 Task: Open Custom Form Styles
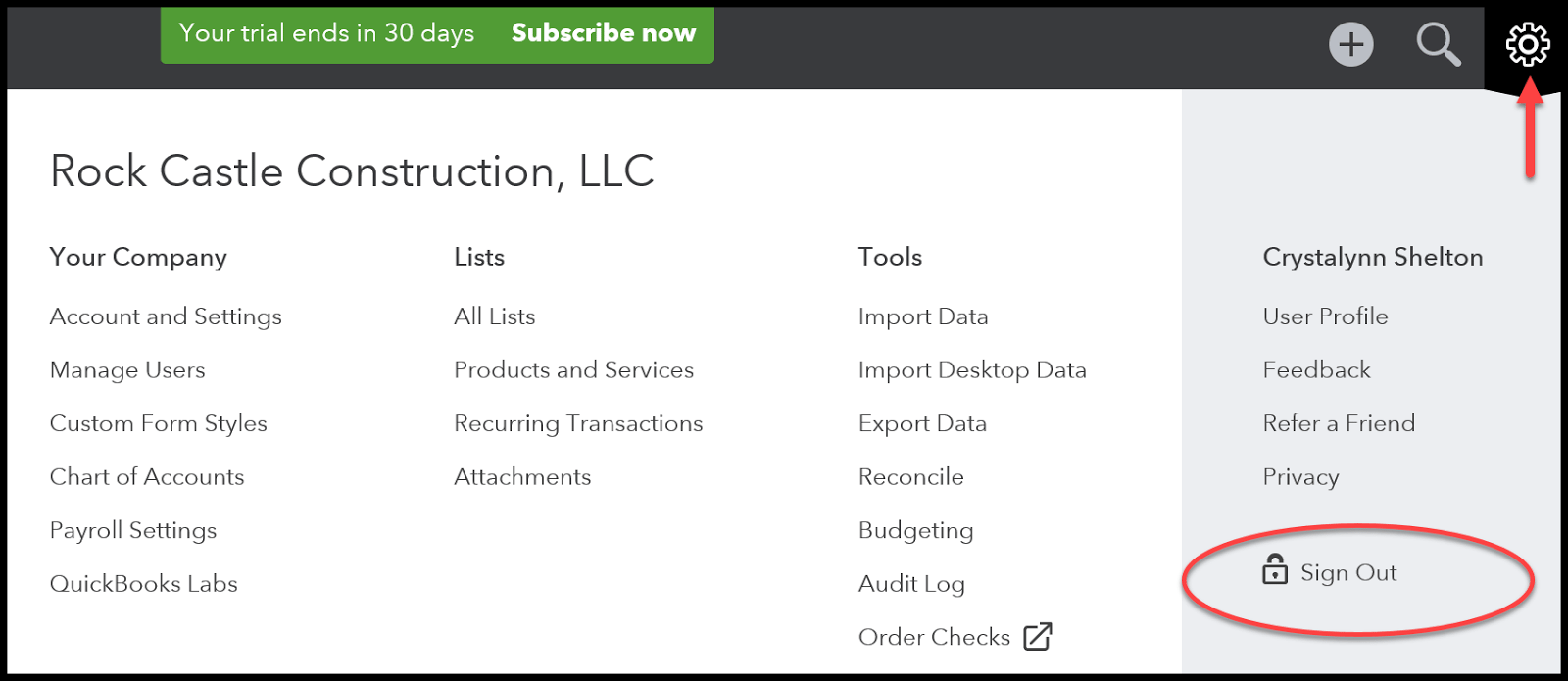[x=159, y=423]
